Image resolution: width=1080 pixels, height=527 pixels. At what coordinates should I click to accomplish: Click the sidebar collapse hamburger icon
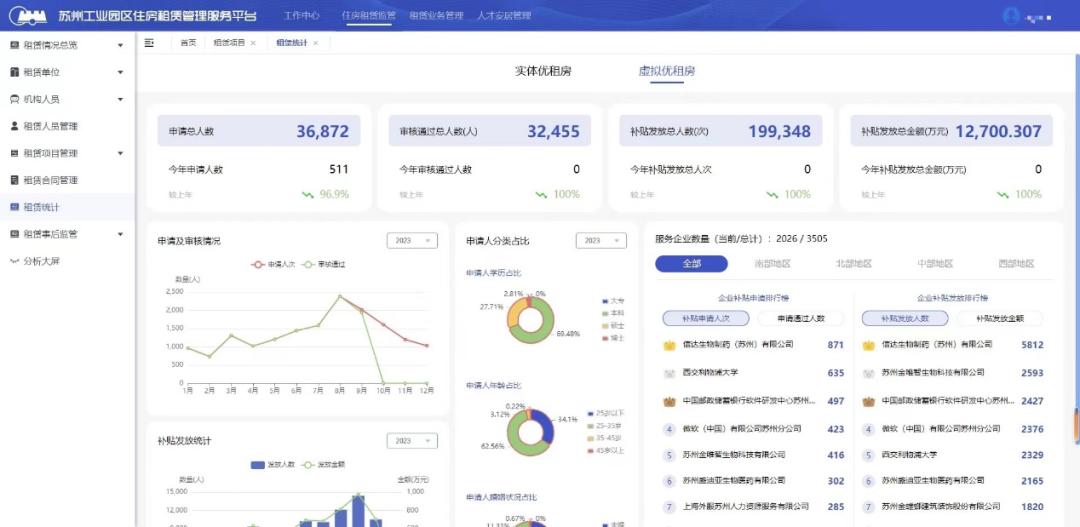(x=149, y=43)
